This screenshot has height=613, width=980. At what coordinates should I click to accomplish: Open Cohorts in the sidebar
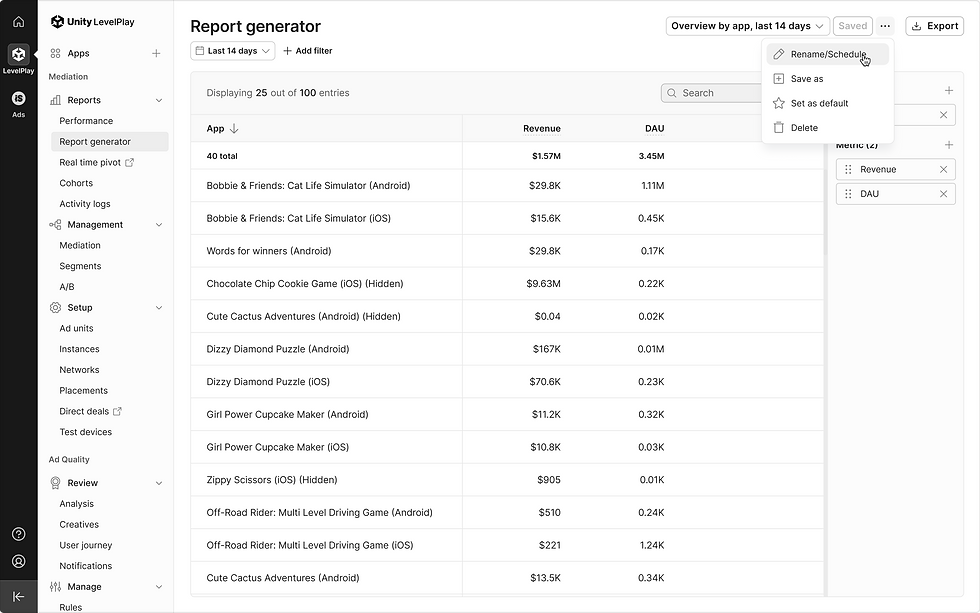pos(76,183)
